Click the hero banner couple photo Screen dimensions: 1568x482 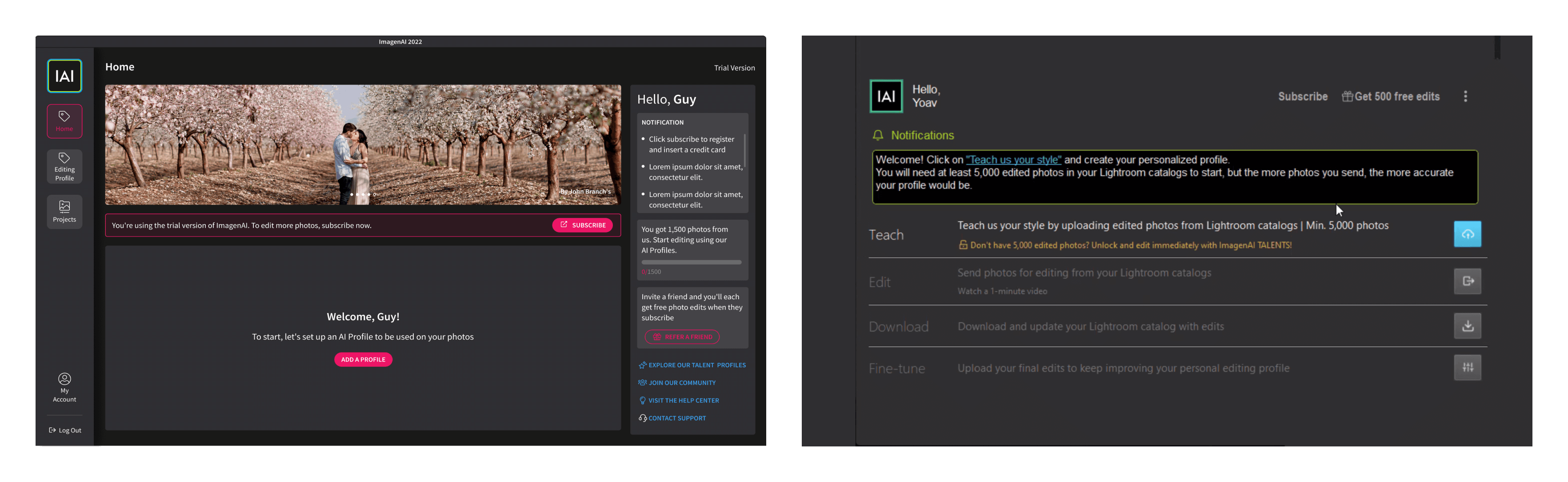363,145
